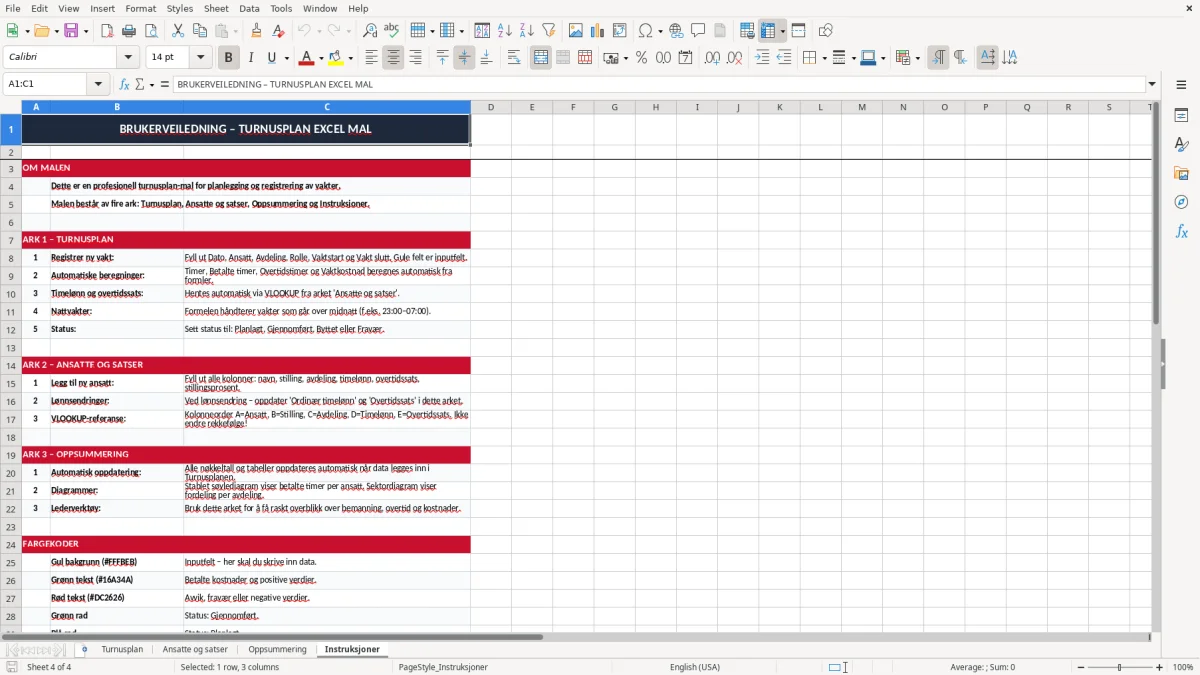Screen dimensions: 1200x675
Task: Click PageStyle_Instruksjoner in status bar
Action: pyautogui.click(x=443, y=667)
